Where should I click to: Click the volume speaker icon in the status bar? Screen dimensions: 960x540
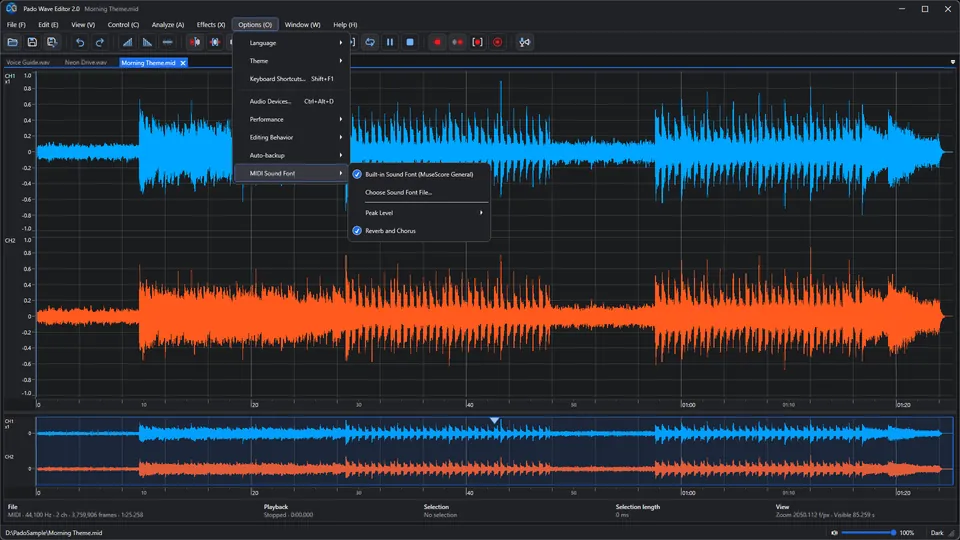tap(834, 533)
